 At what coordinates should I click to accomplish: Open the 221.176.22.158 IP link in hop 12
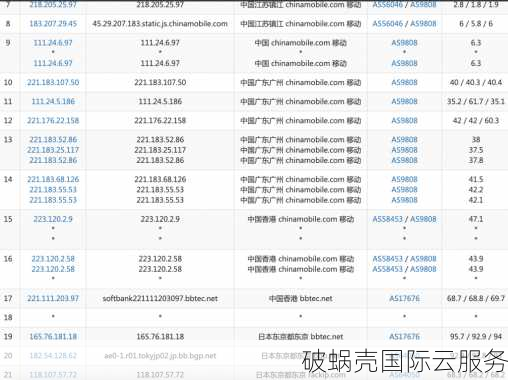click(53, 121)
